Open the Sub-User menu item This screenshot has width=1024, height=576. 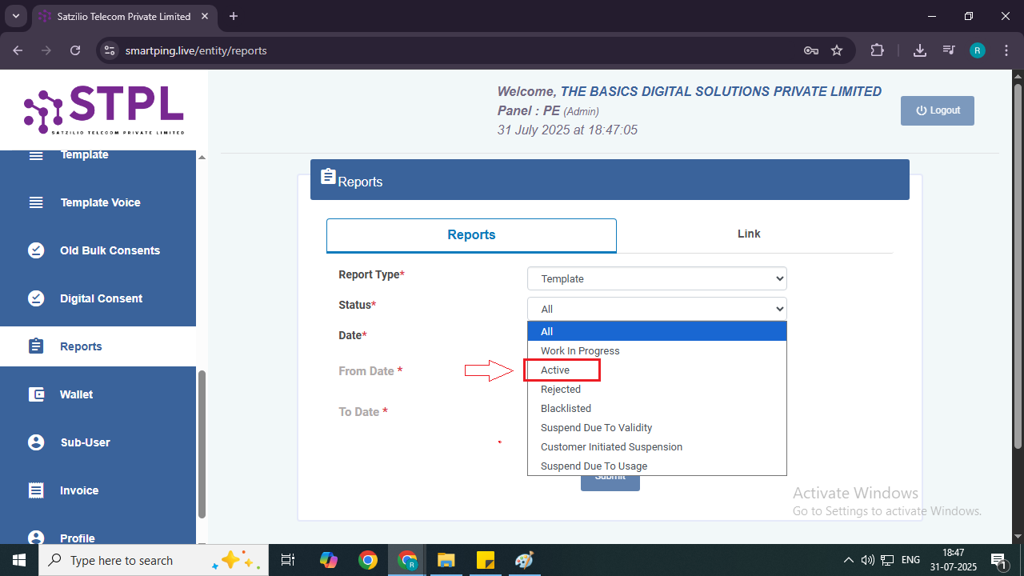point(98,442)
